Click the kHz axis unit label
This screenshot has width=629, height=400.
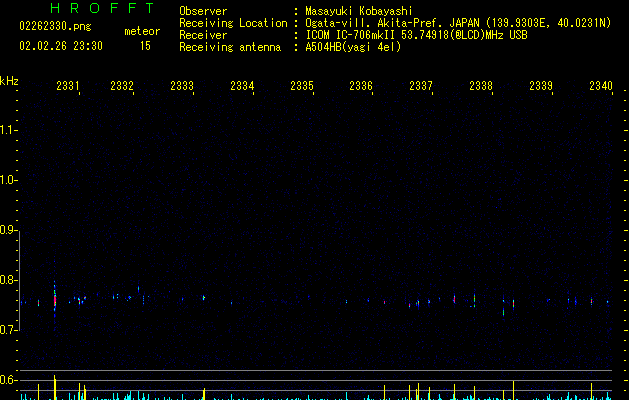coord(9,81)
